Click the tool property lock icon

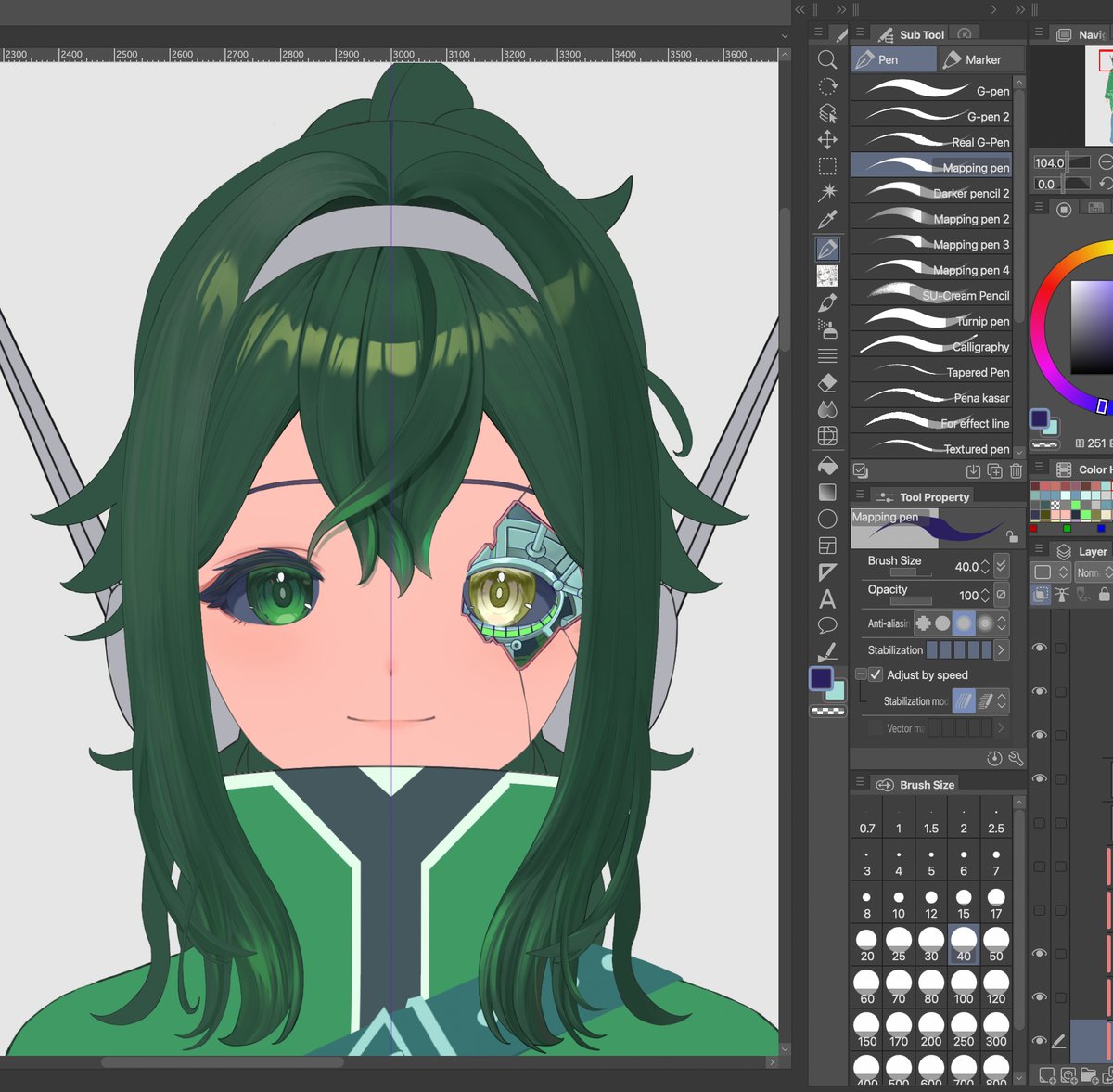[1012, 537]
